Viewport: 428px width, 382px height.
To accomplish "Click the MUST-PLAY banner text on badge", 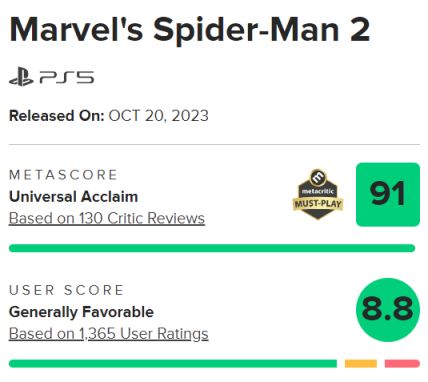I will pos(318,204).
